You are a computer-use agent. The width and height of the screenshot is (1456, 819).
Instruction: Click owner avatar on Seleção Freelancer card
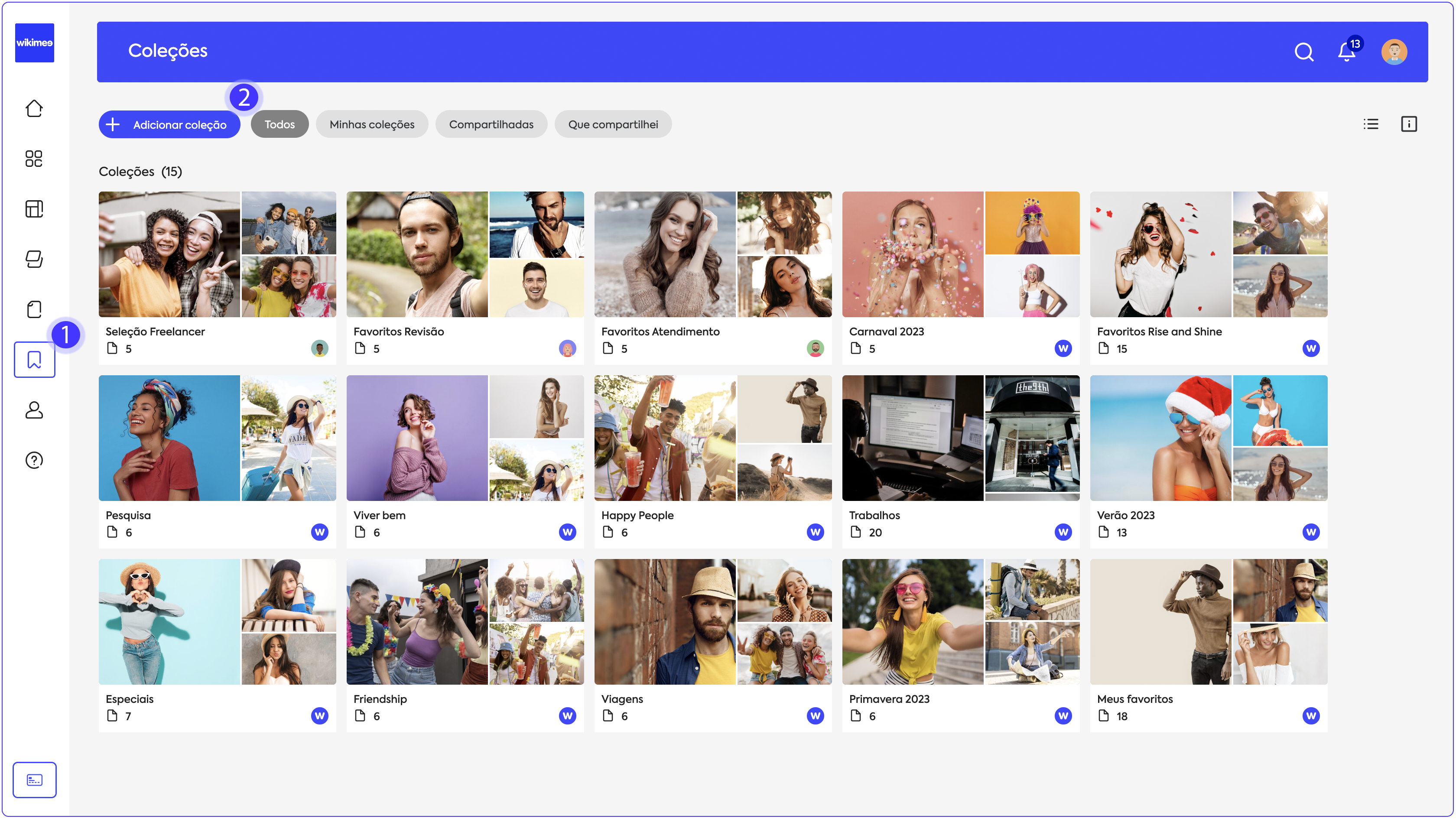coord(319,348)
